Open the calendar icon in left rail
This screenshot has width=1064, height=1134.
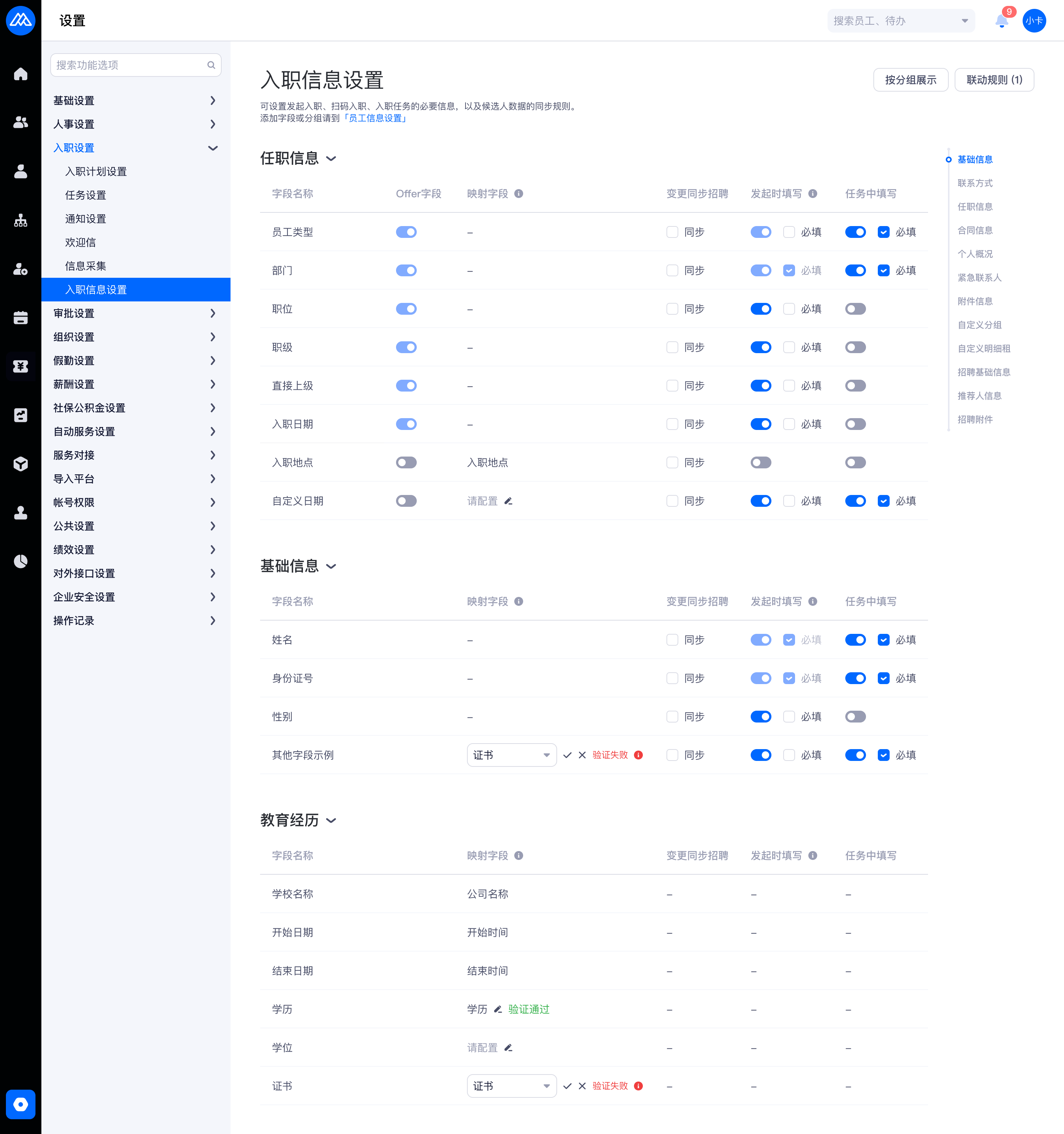tap(21, 318)
